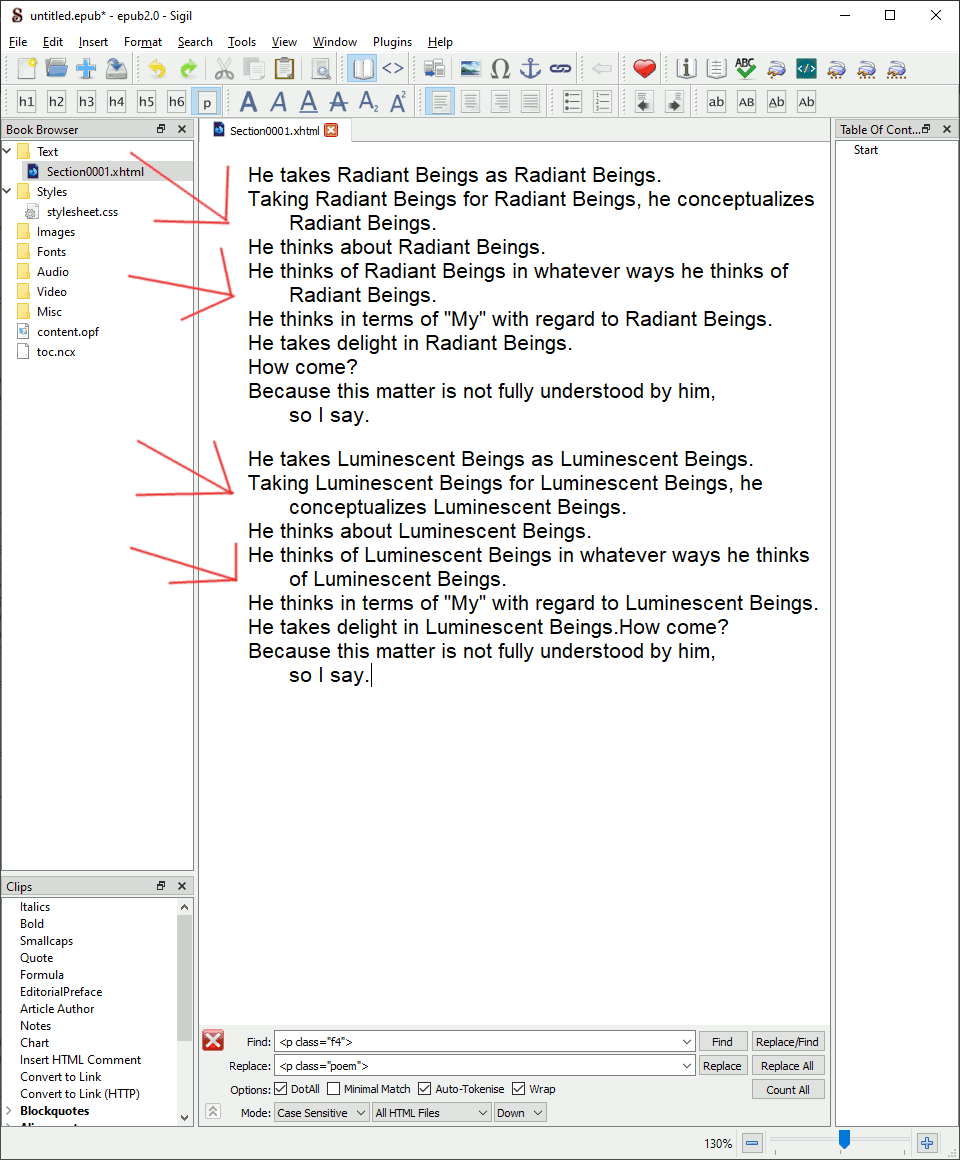The image size is (960, 1160).
Task: Toggle Italic formatting A icon
Action: click(x=279, y=101)
